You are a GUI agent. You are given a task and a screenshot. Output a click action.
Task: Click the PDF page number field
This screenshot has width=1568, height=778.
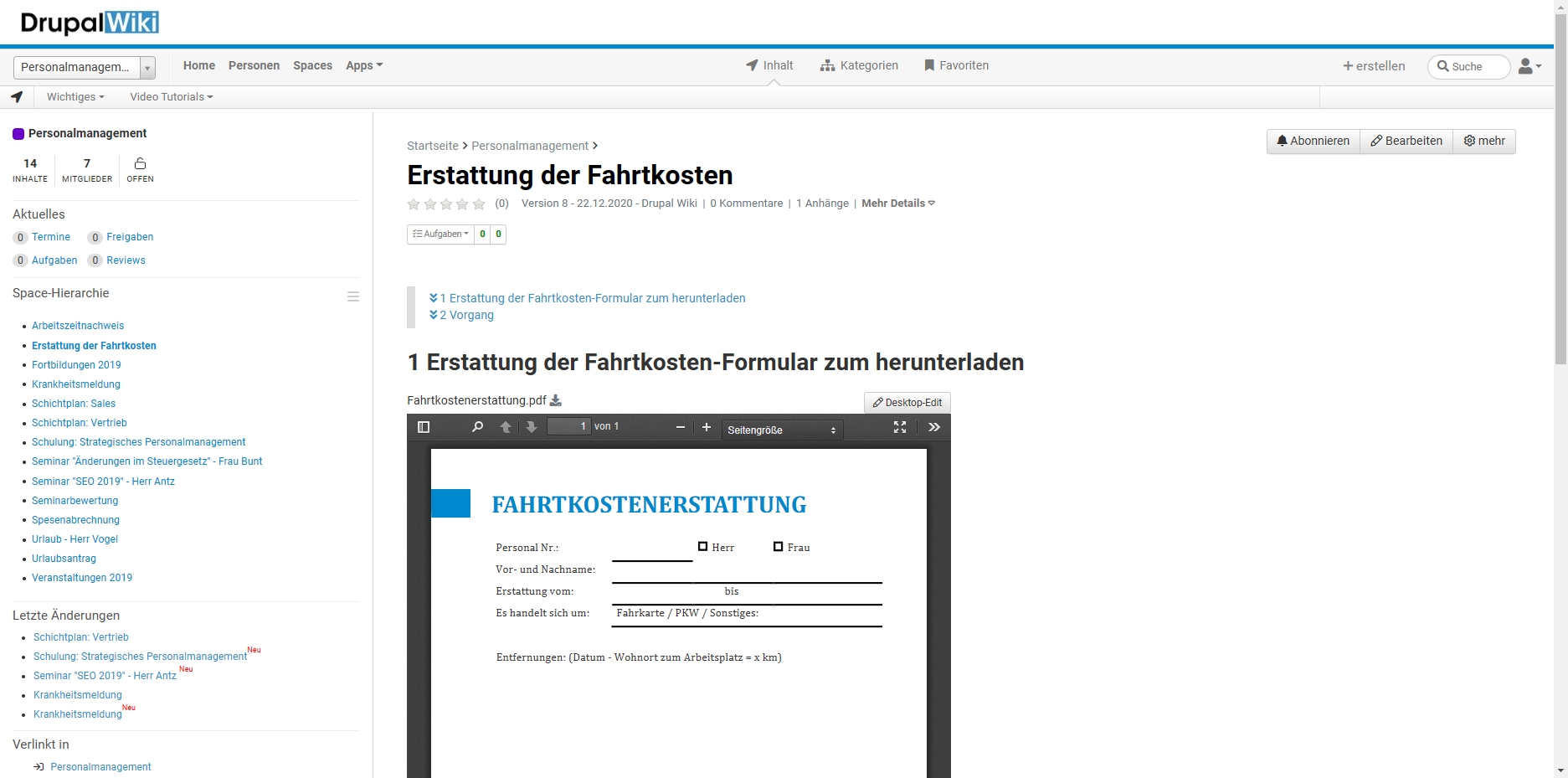[568, 426]
